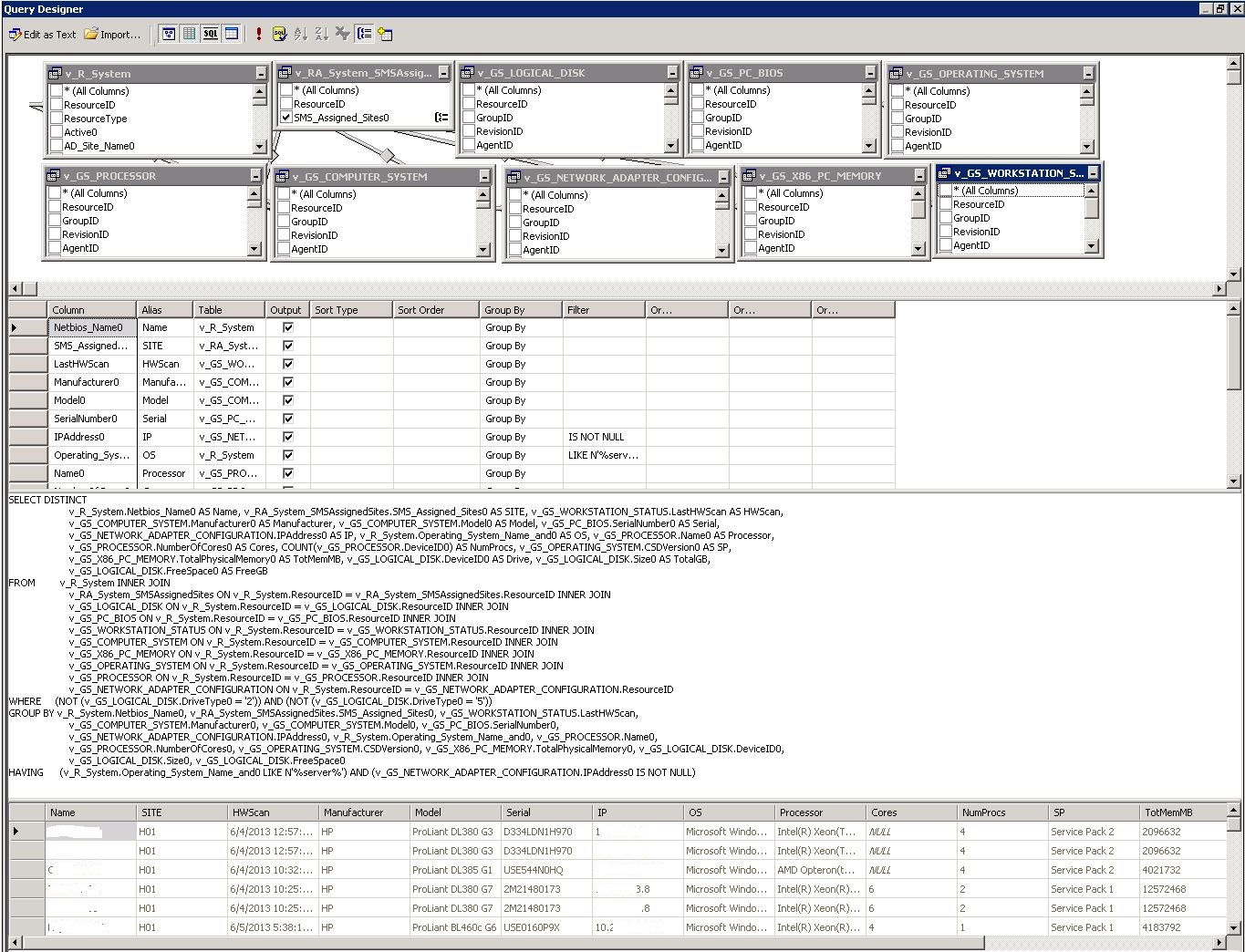Open Sort Type cell for Model0 row

[x=351, y=400]
